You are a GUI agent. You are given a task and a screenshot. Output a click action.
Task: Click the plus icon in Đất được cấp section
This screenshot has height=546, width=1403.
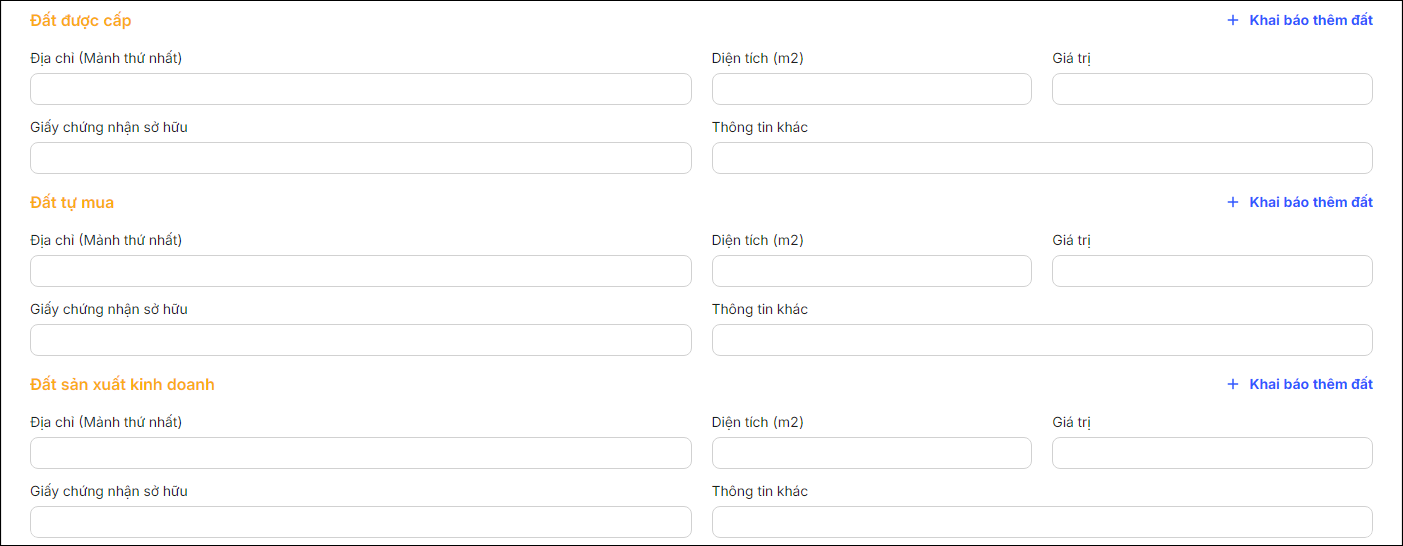pos(1232,20)
